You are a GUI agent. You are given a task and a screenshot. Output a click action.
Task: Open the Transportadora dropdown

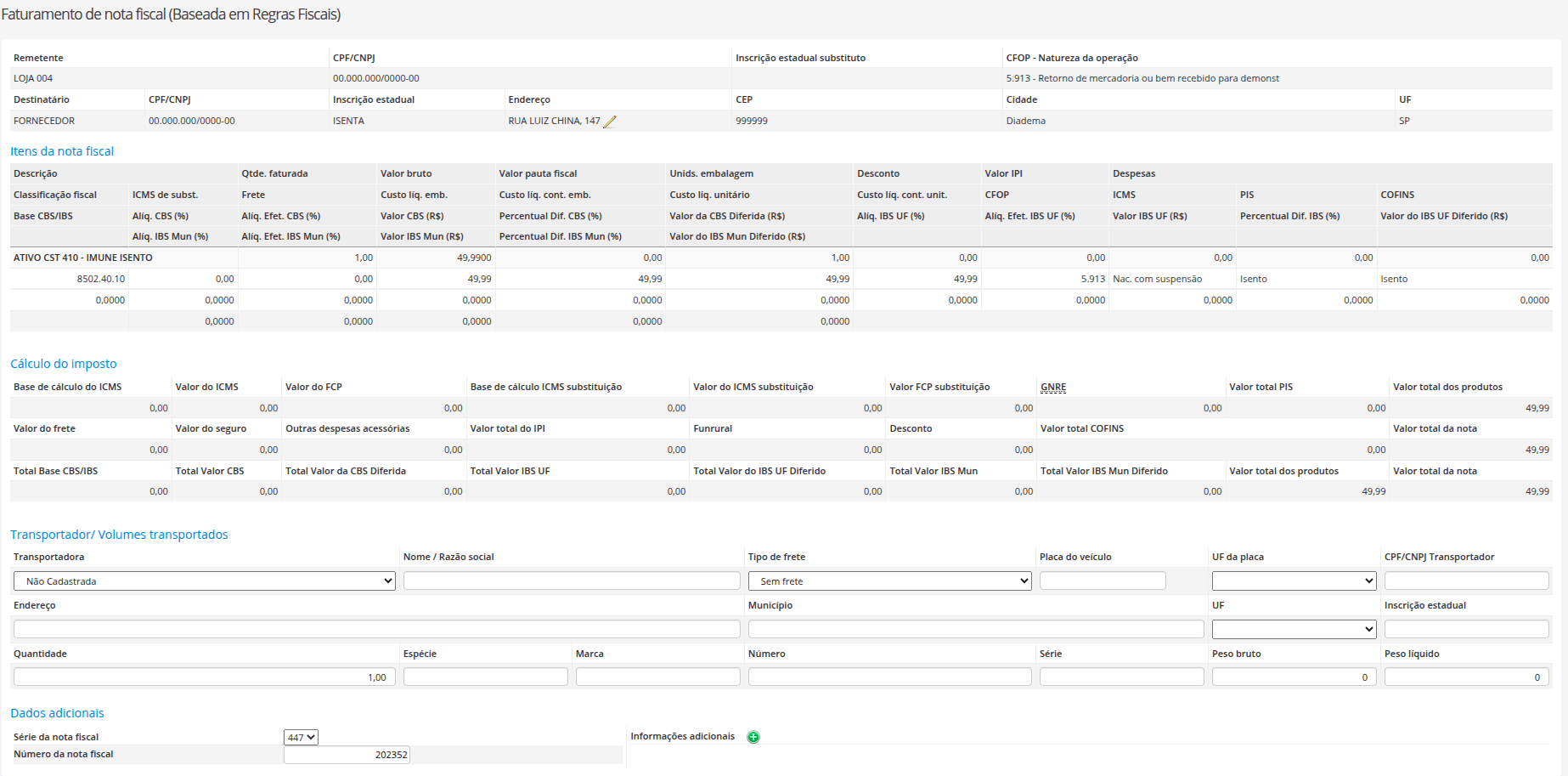(x=205, y=581)
